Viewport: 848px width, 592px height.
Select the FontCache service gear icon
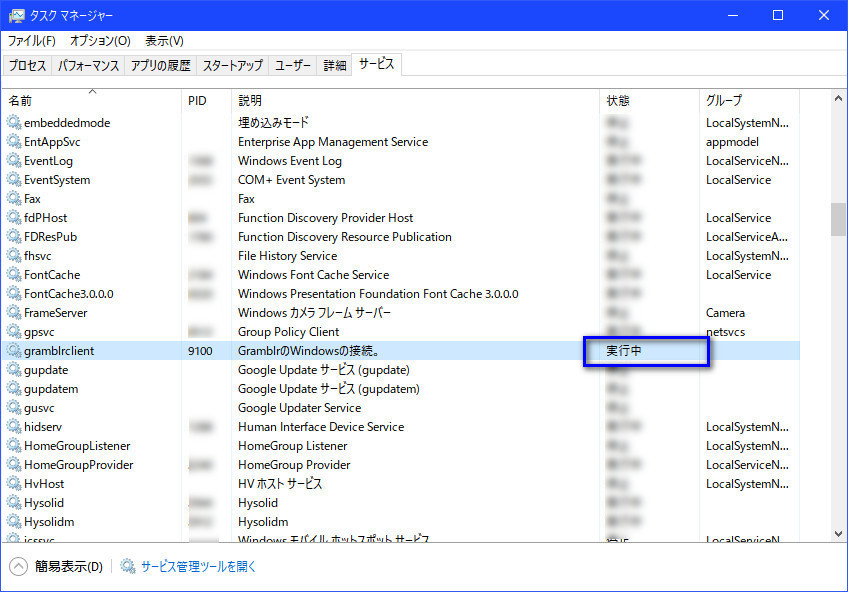14,275
